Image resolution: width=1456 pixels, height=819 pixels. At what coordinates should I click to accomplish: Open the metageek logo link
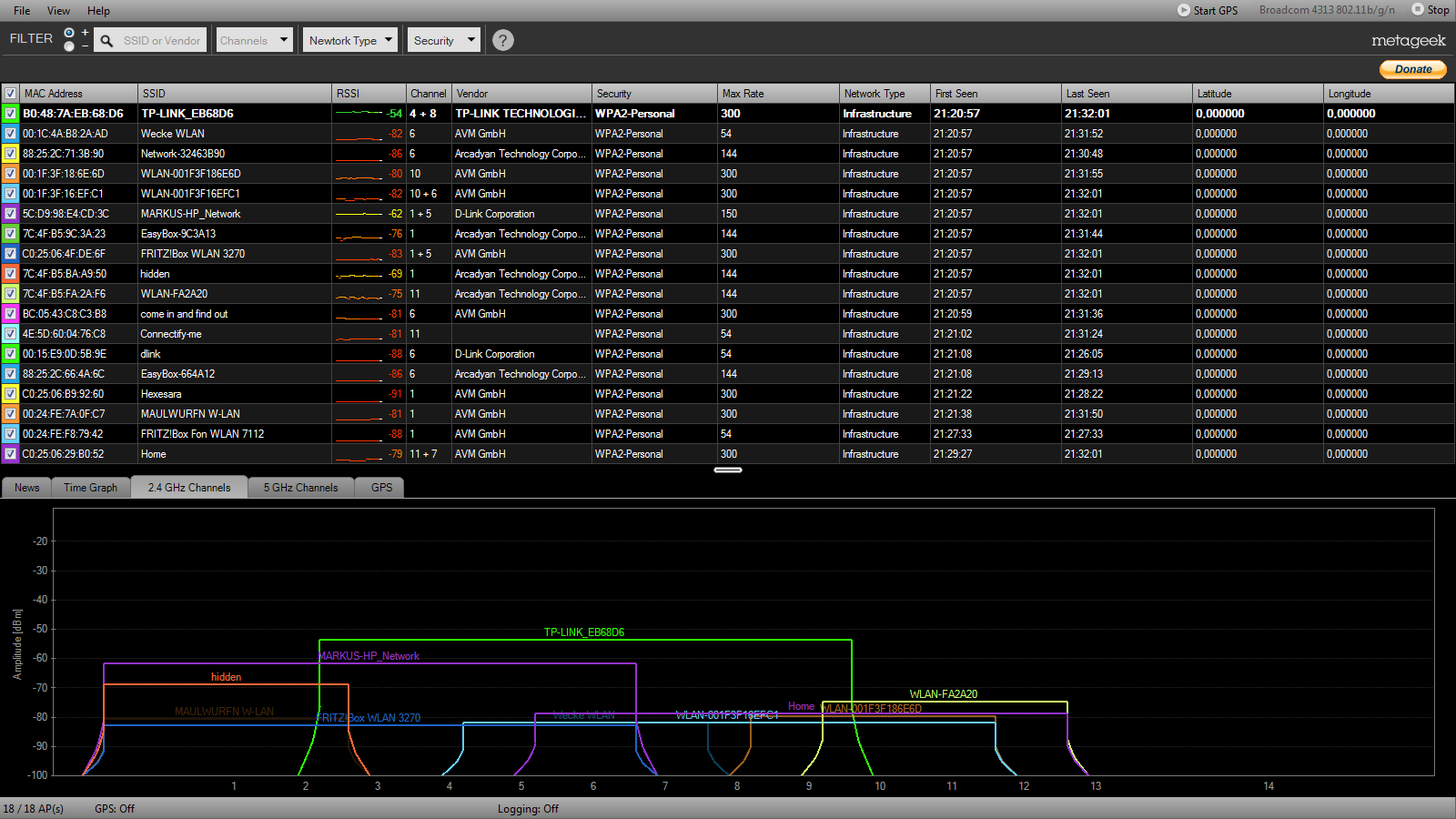[1409, 41]
